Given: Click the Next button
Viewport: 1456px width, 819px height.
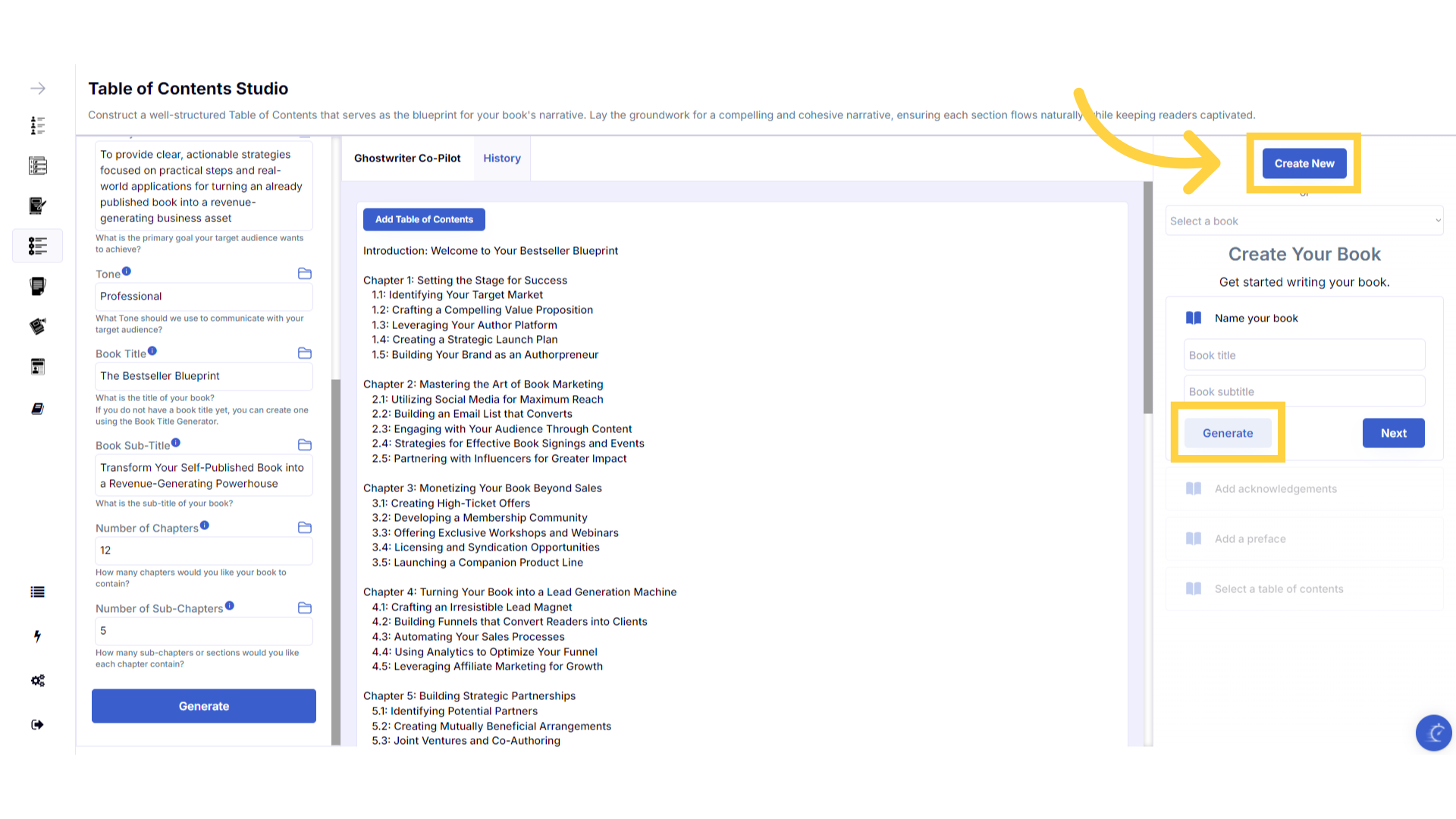Looking at the screenshot, I should click(1393, 433).
